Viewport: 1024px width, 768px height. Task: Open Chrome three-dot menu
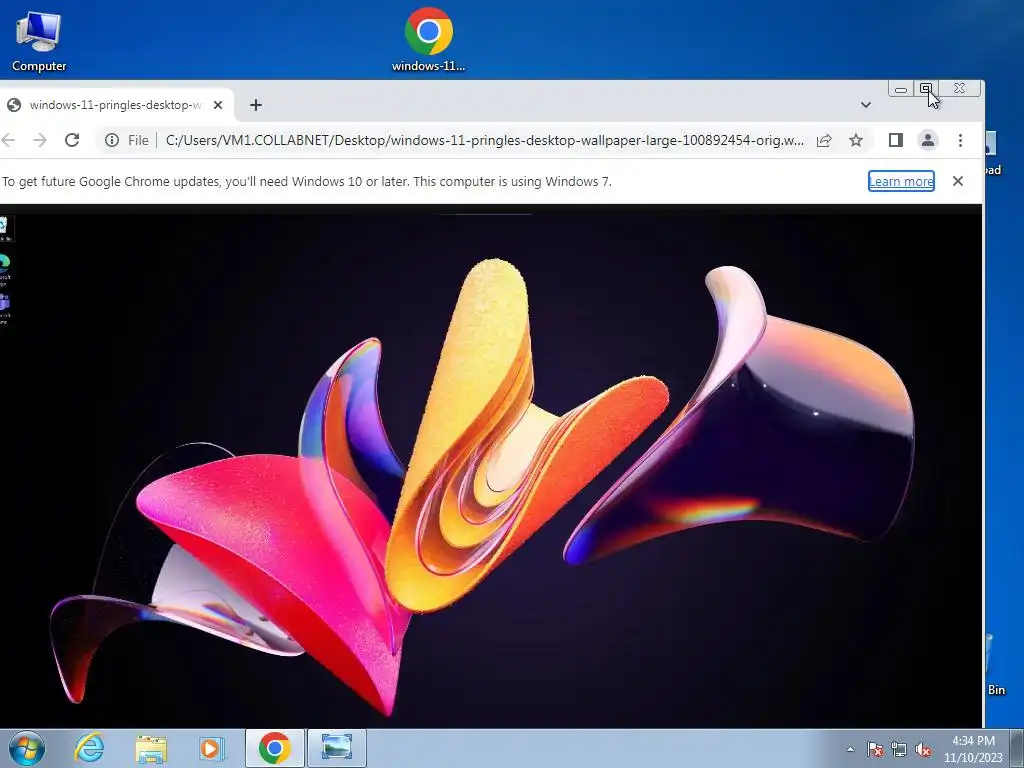960,140
